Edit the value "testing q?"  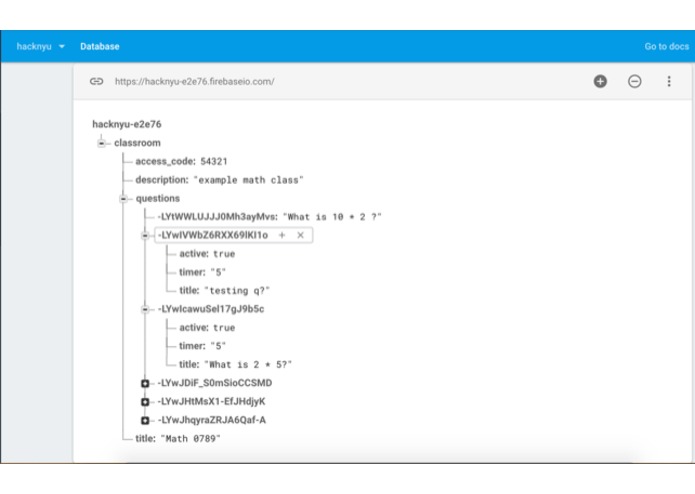point(237,291)
